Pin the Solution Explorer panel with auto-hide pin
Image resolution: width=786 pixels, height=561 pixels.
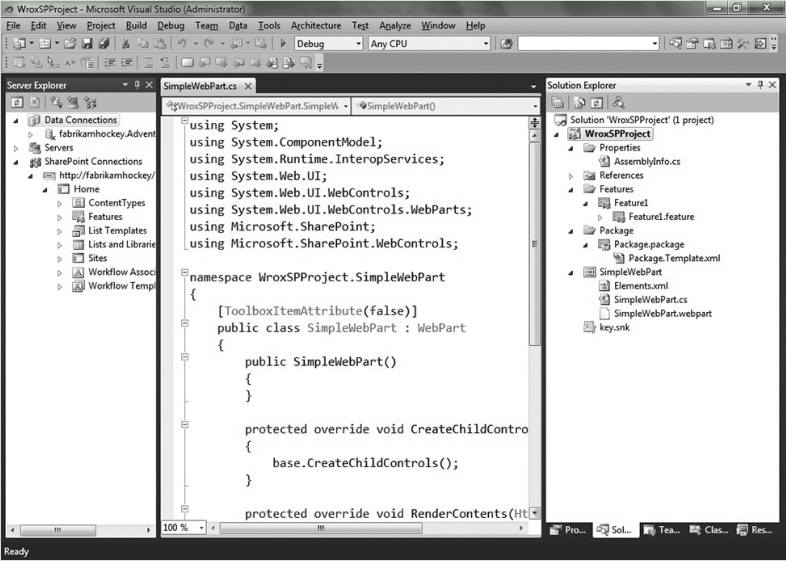click(x=760, y=85)
